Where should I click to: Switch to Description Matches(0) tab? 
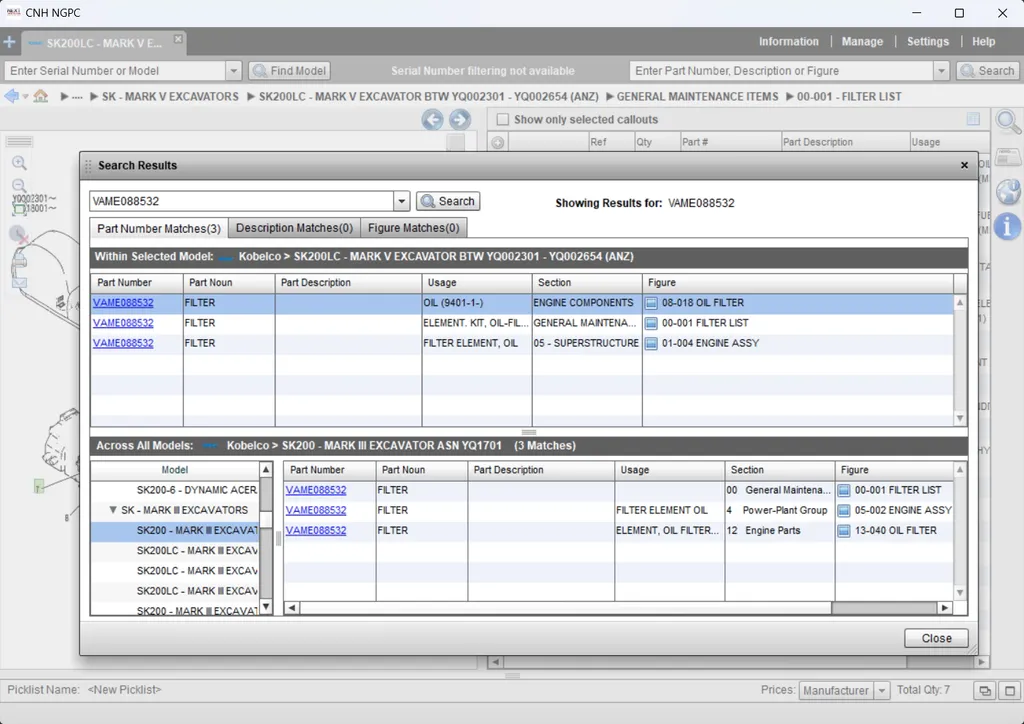294,228
